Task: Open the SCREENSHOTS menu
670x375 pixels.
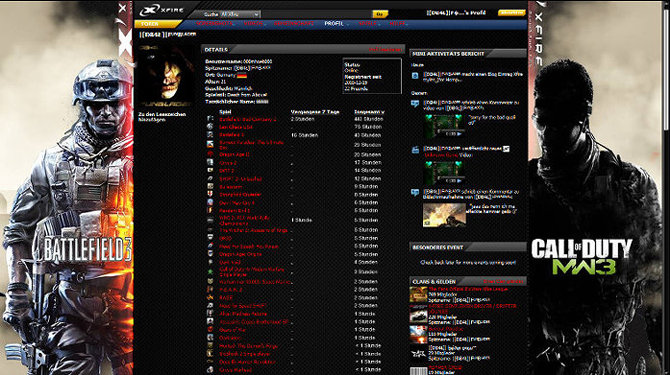Action: point(215,23)
